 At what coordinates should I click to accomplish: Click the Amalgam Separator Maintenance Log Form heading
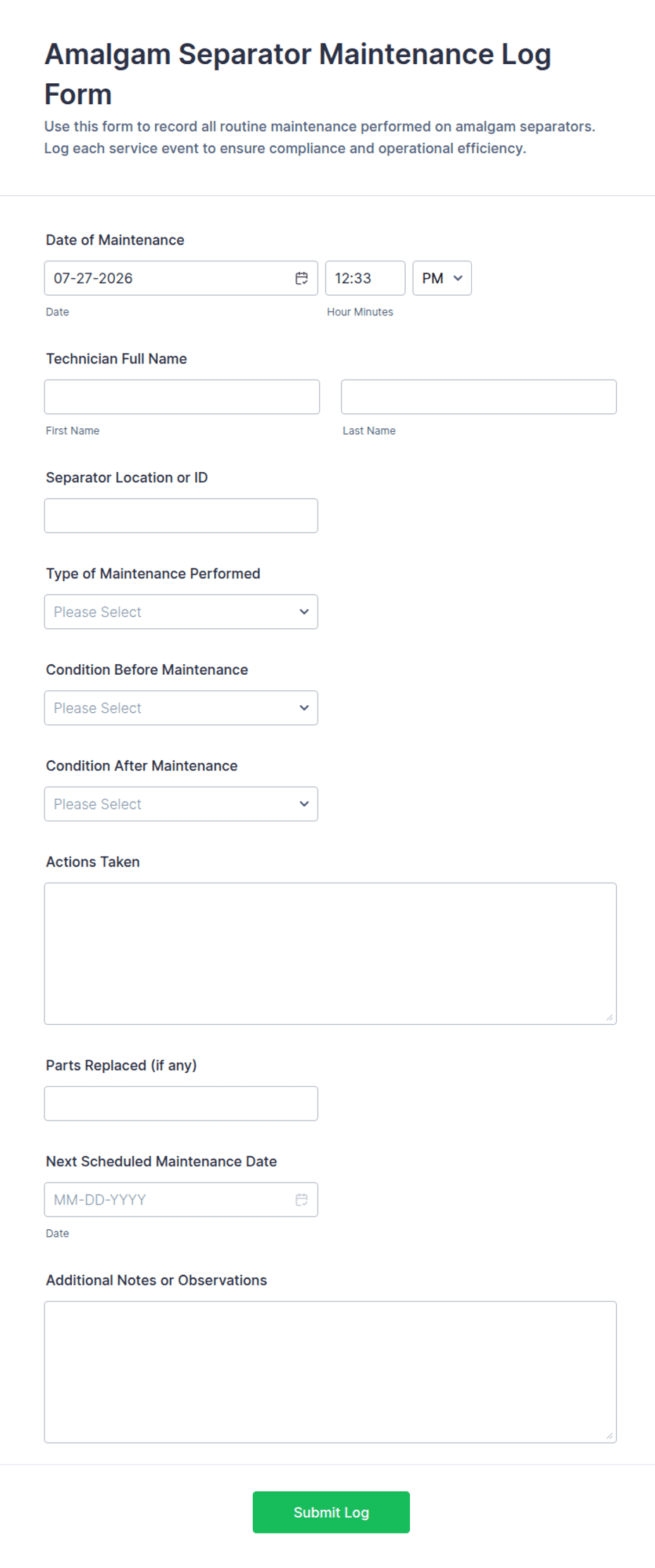tap(297, 74)
